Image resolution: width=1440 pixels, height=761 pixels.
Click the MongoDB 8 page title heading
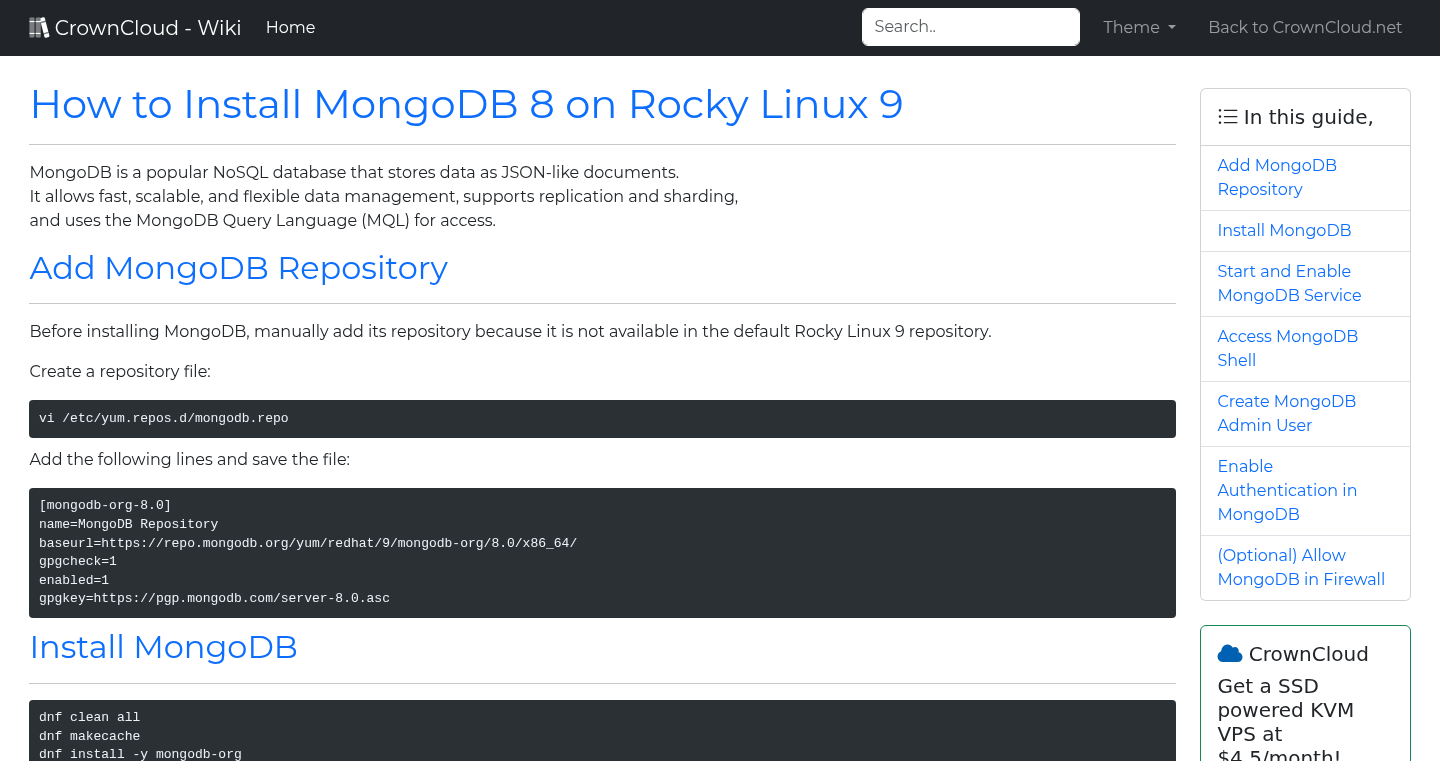tap(466, 104)
